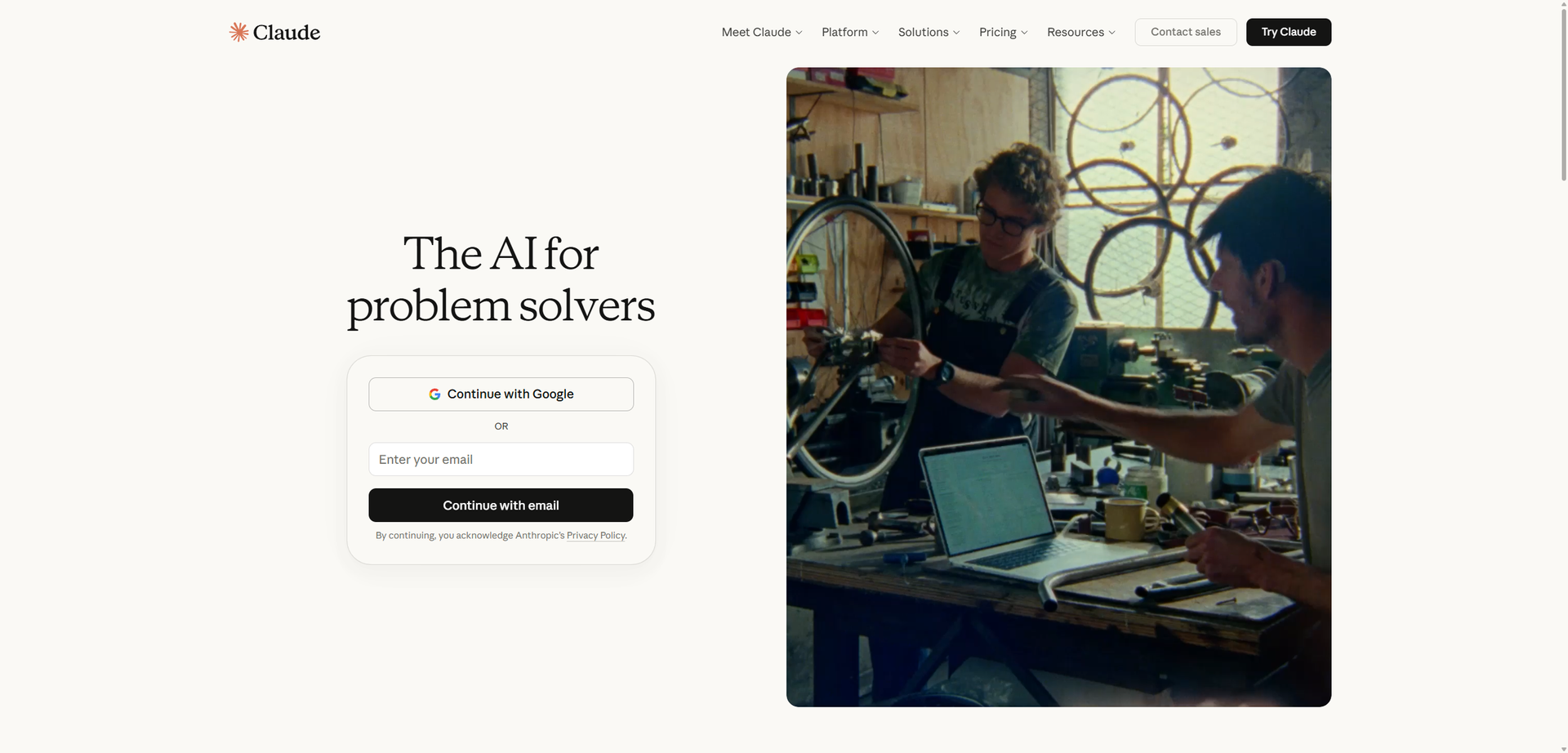
Task: Open the Privacy Policy link
Action: (596, 536)
